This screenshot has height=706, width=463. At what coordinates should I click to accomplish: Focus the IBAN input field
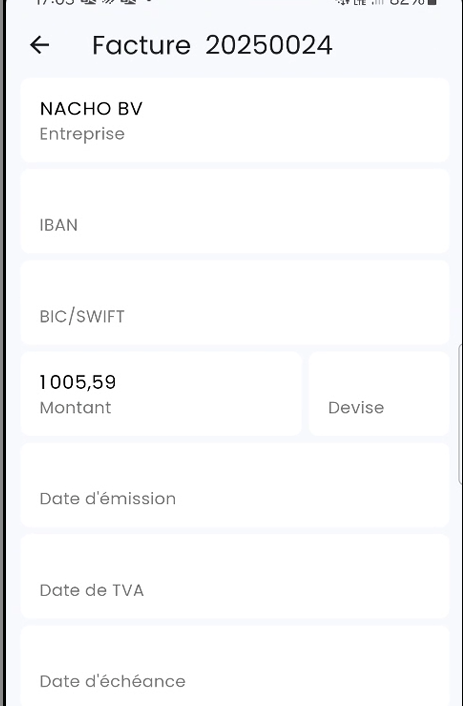point(235,211)
